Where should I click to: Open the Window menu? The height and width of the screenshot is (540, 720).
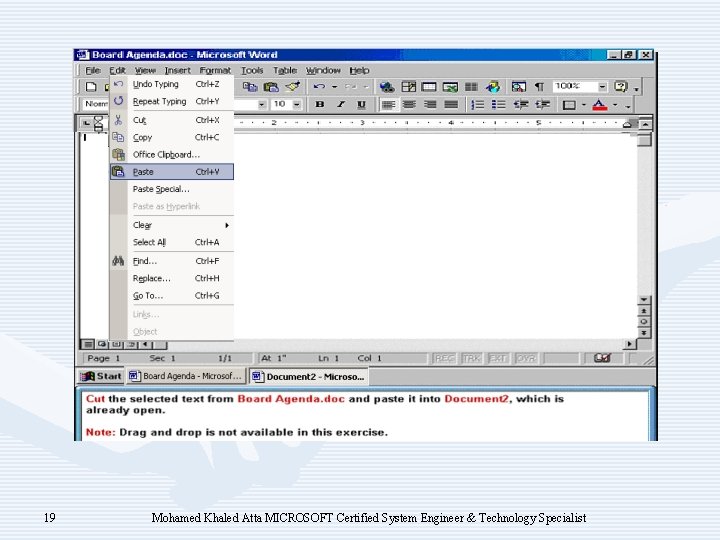click(323, 70)
